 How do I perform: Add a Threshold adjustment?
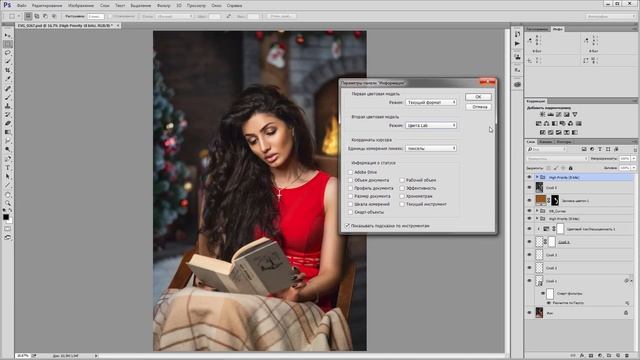pos(558,132)
